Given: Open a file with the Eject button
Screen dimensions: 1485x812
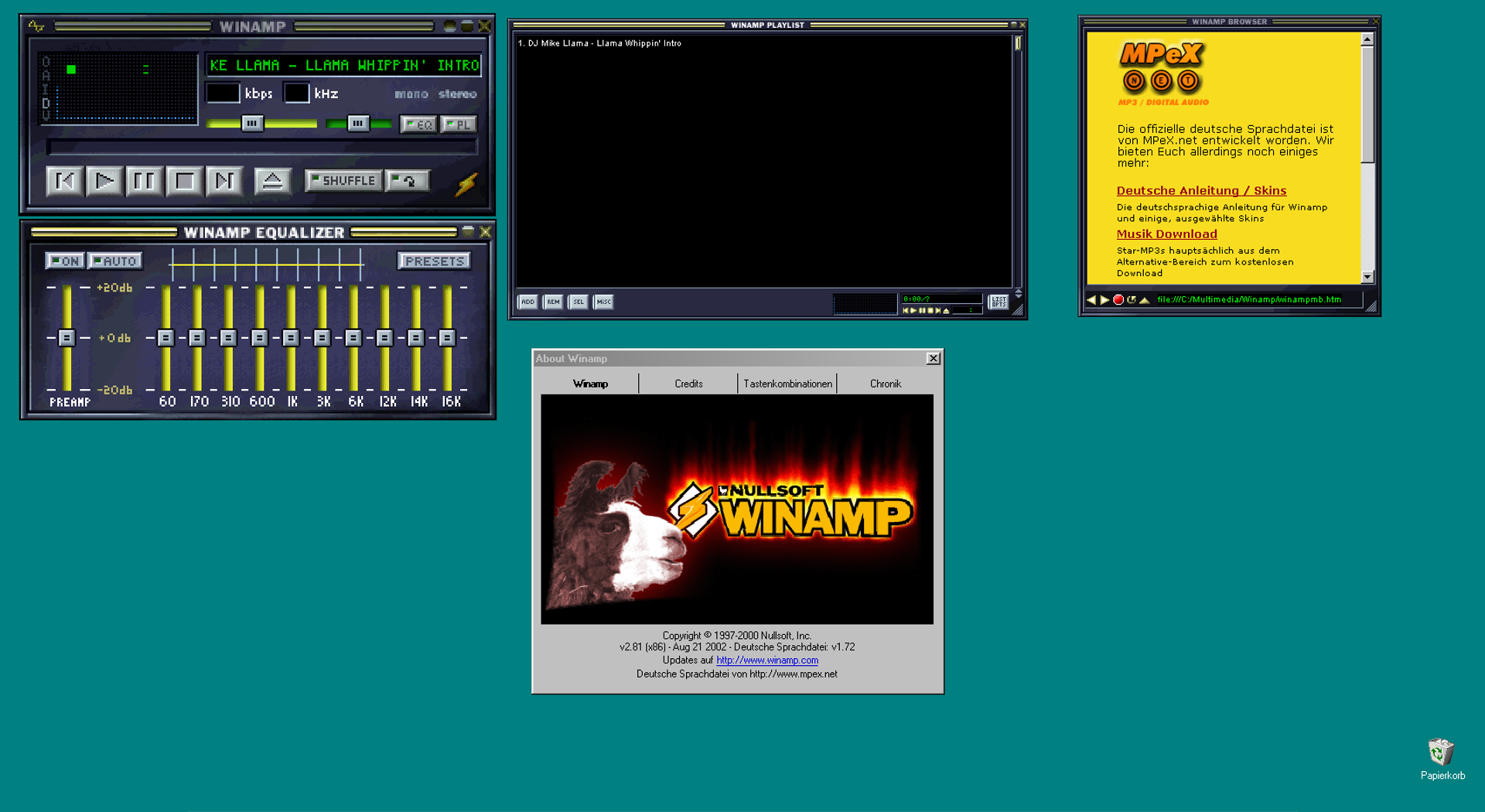Looking at the screenshot, I should (272, 181).
